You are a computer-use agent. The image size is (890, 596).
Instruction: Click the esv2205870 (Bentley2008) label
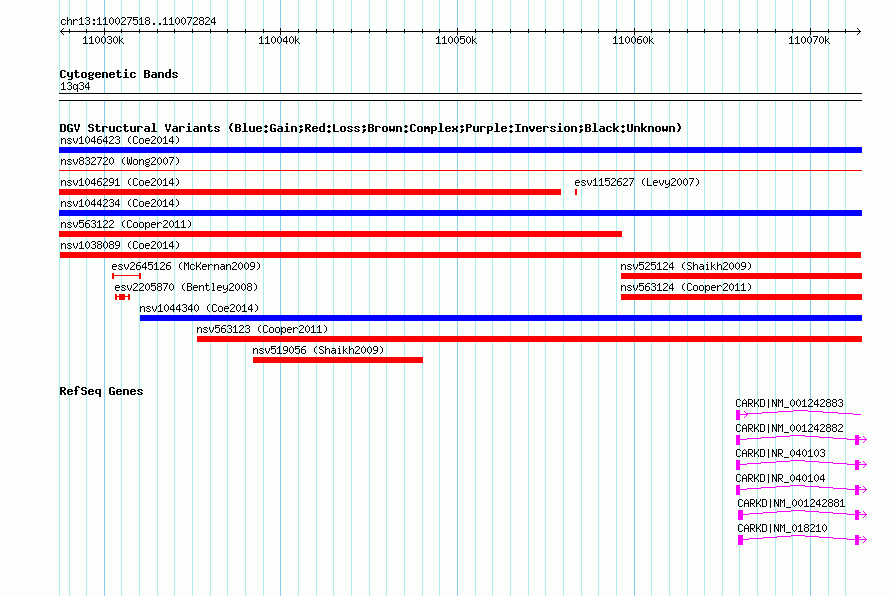pos(186,287)
